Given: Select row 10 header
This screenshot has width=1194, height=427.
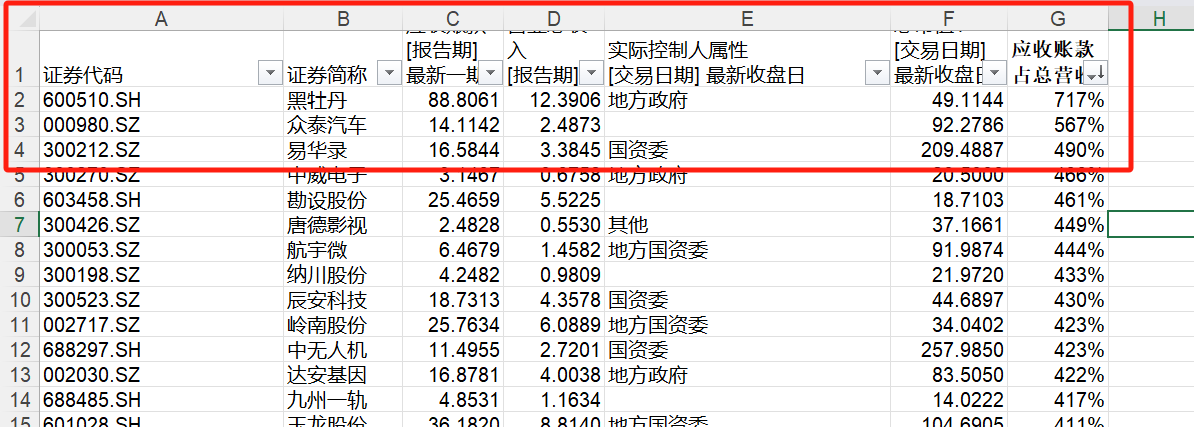Looking at the screenshot, I should tap(19, 301).
